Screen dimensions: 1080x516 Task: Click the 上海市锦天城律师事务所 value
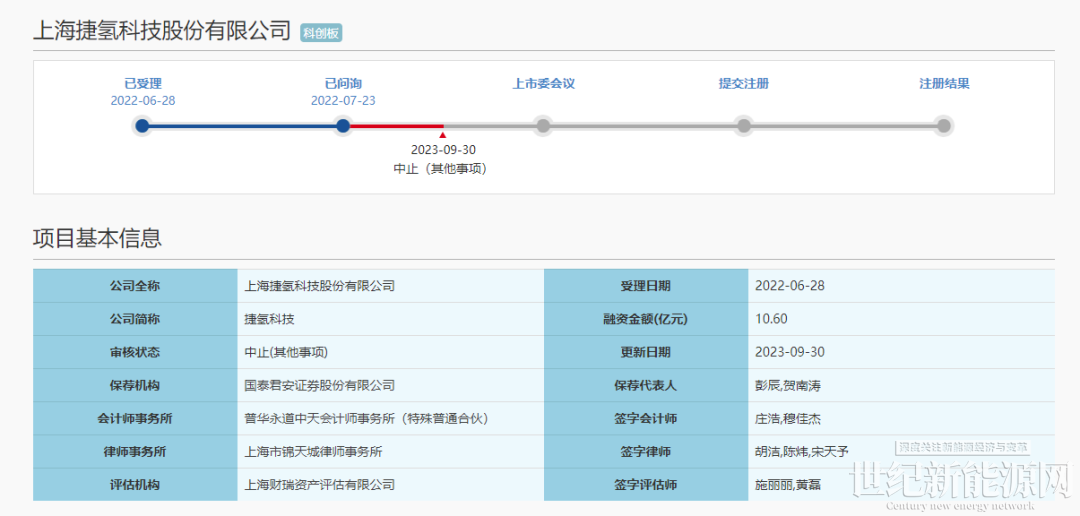(313, 452)
